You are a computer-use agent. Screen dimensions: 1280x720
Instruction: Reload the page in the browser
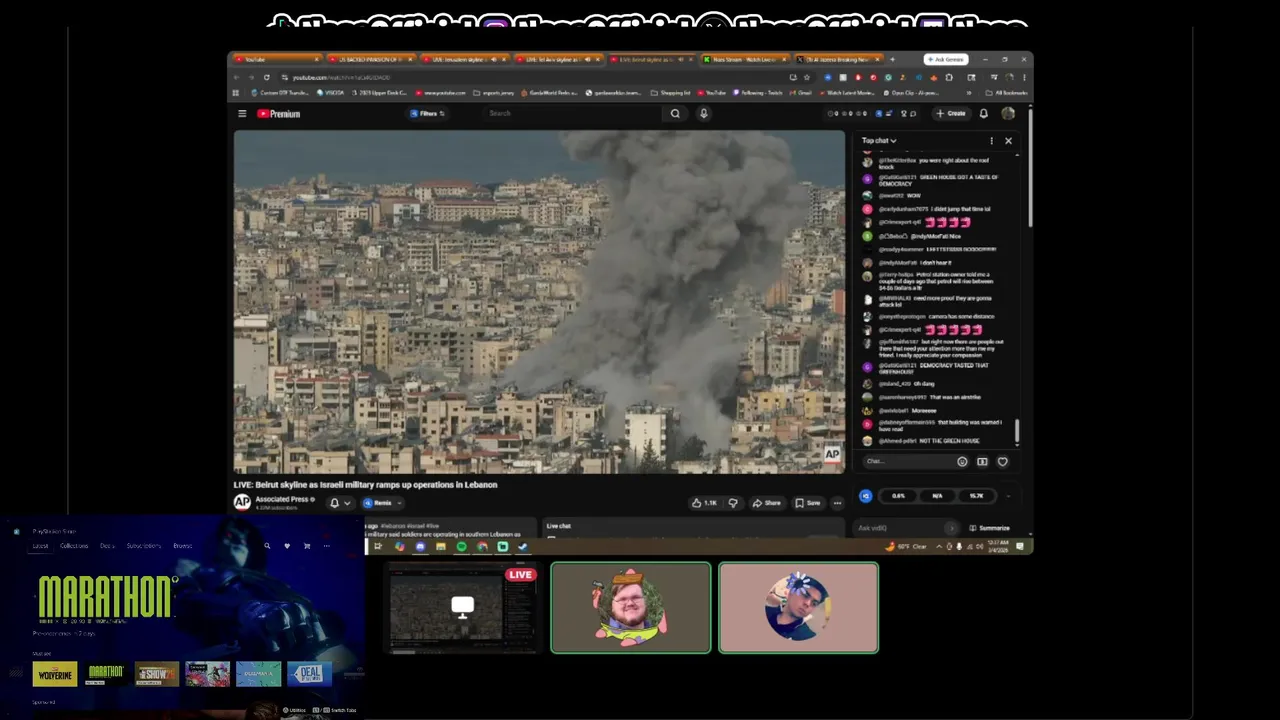[x=266, y=77]
